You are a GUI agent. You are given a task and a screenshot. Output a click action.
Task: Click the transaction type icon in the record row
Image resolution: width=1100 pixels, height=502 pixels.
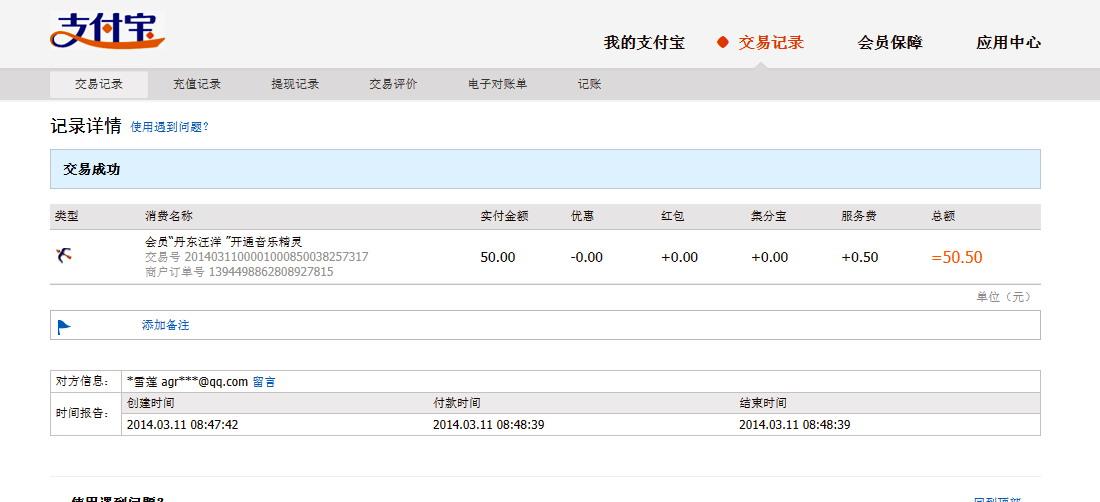tap(64, 256)
